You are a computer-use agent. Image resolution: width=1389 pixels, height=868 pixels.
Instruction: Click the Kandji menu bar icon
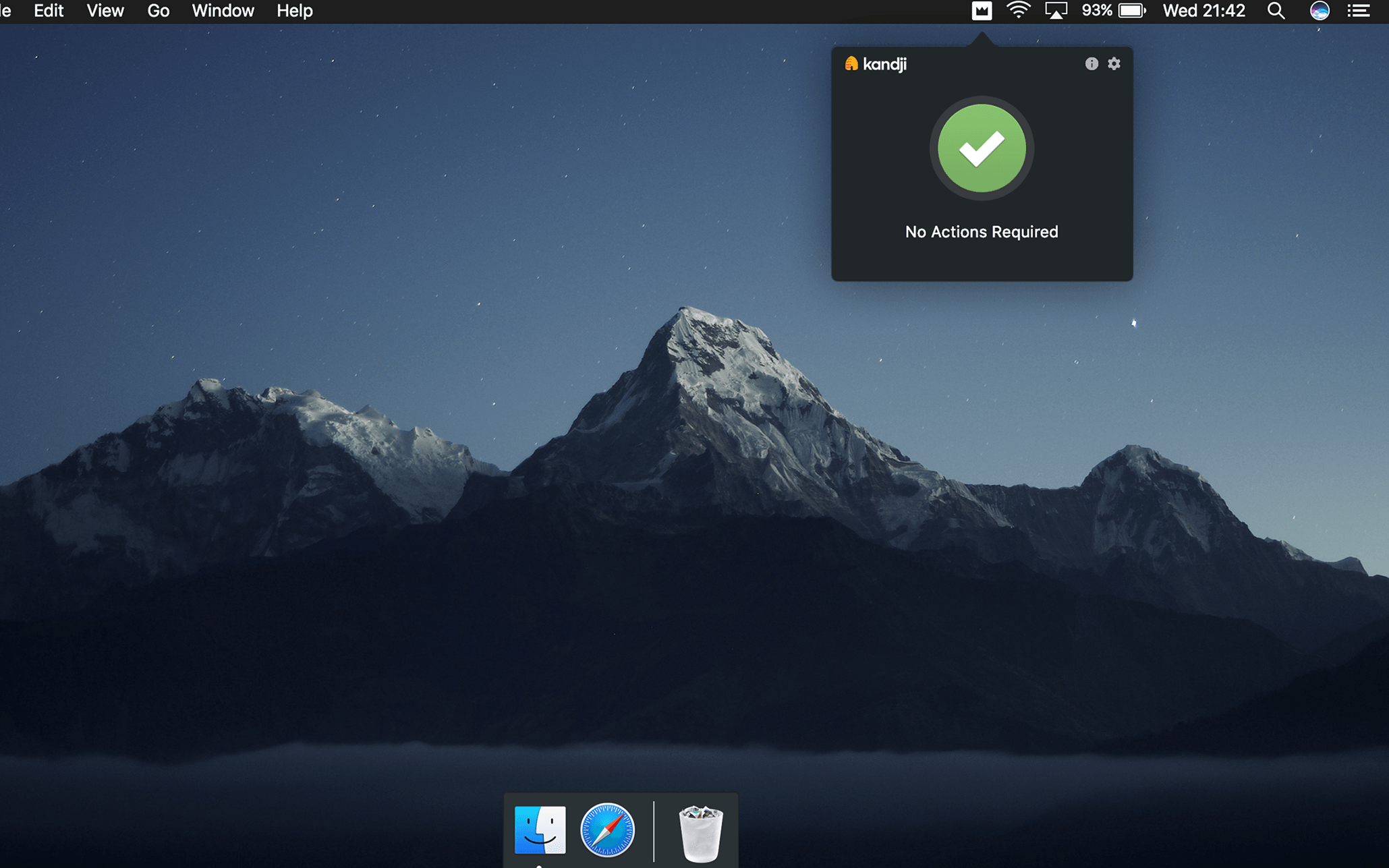[x=982, y=11]
